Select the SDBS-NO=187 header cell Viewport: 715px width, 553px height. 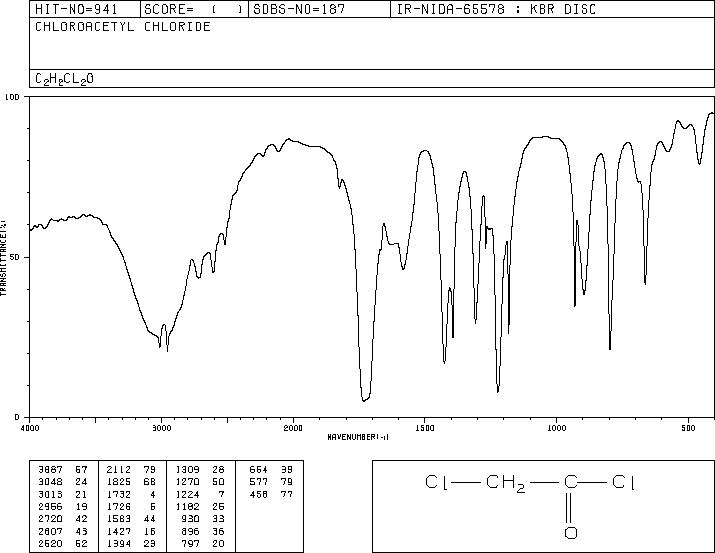click(319, 9)
